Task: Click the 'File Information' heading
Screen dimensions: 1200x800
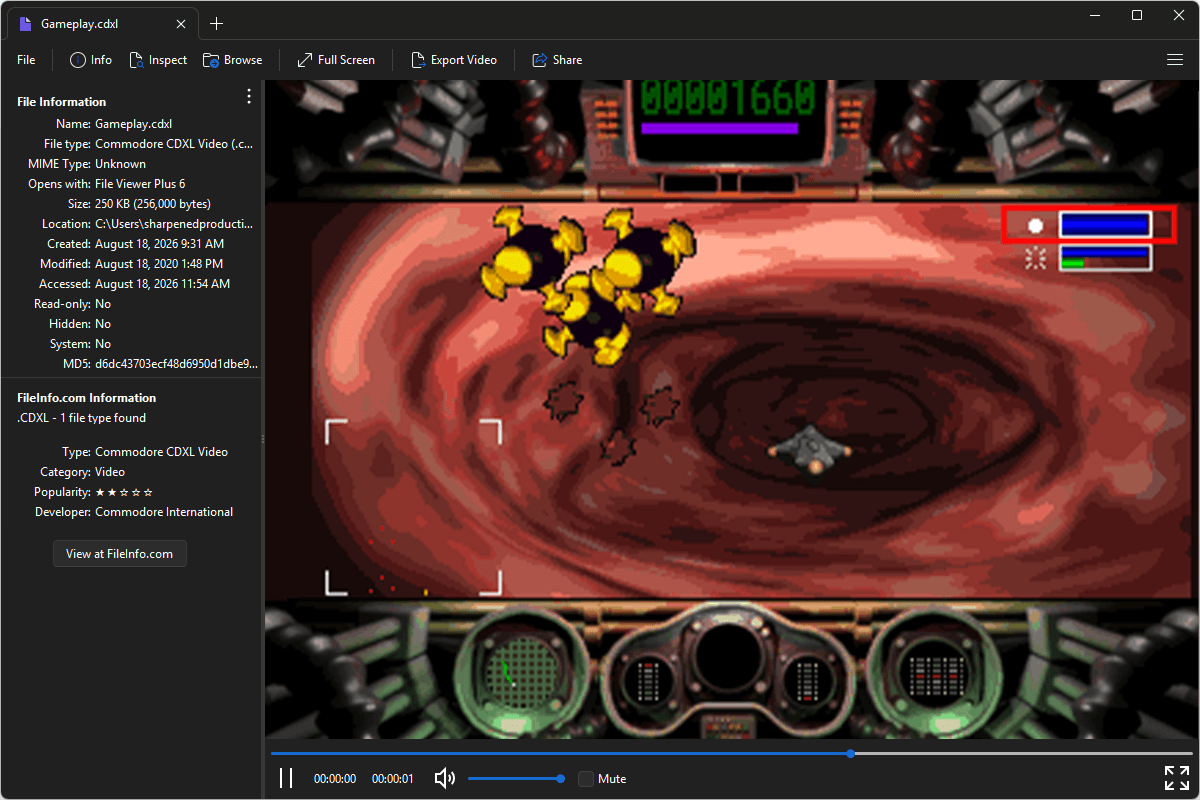Action: pyautogui.click(x=62, y=101)
